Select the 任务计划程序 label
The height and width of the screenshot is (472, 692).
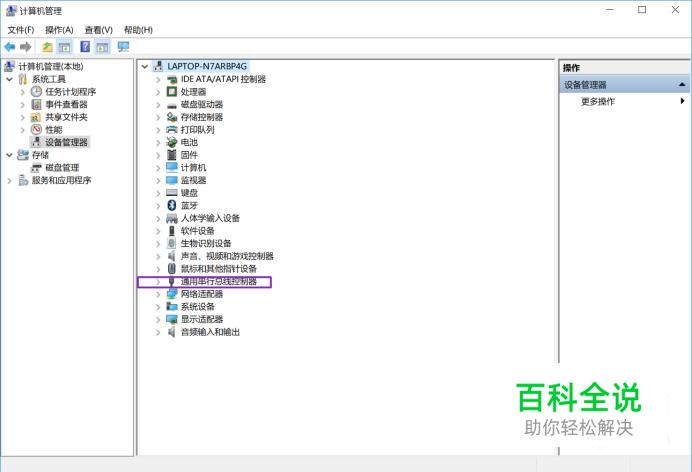click(71, 92)
